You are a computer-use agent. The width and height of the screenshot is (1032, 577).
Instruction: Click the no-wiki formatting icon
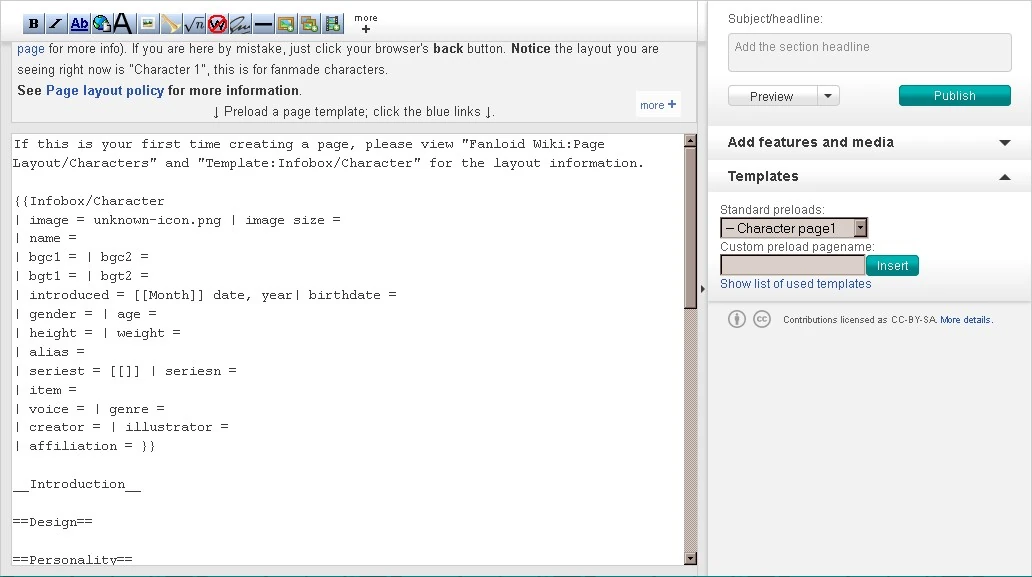217,24
